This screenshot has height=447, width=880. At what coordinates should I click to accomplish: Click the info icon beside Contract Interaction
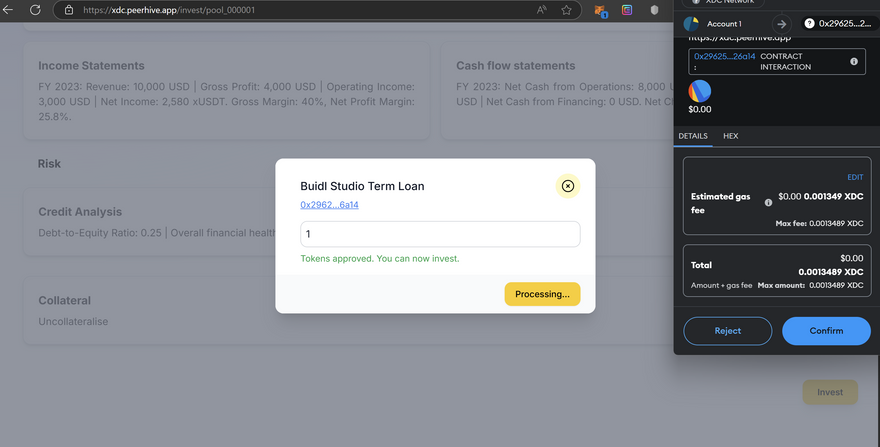(854, 62)
